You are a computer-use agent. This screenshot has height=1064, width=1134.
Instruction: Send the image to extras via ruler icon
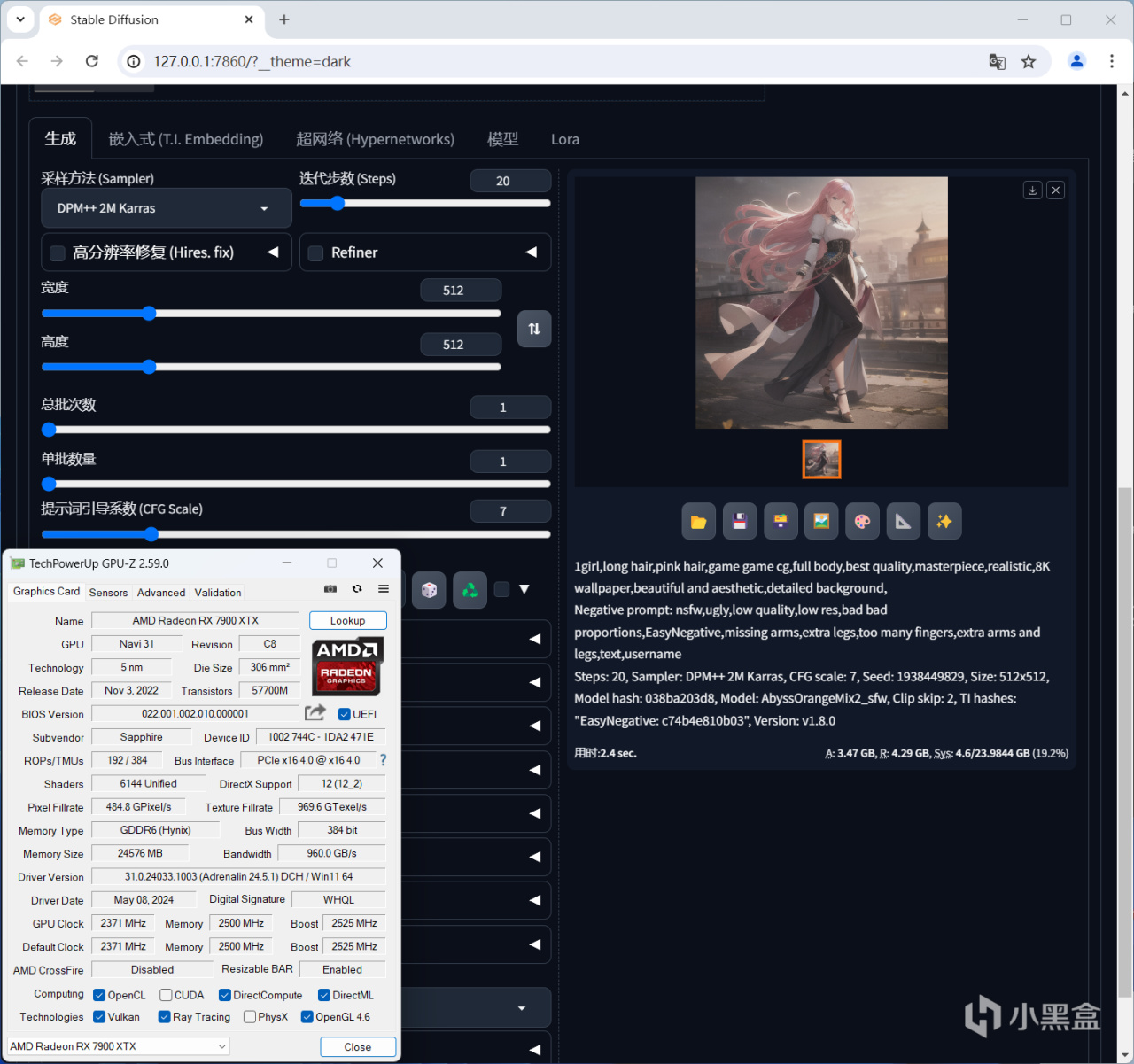903,522
